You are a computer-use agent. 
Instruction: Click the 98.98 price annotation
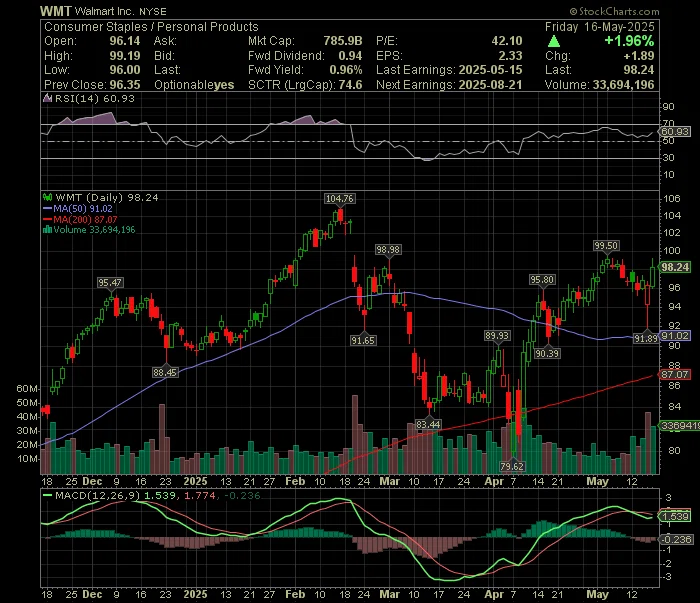click(x=388, y=250)
